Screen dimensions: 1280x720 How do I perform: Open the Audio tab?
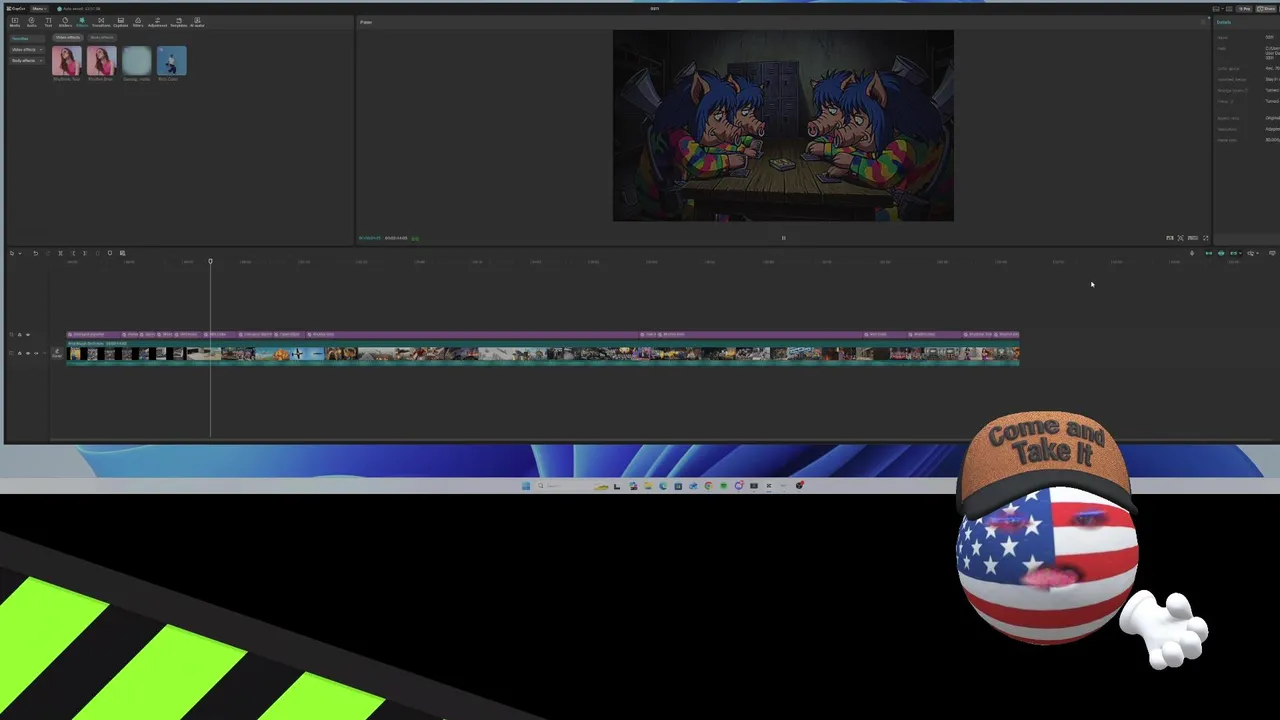(31, 22)
